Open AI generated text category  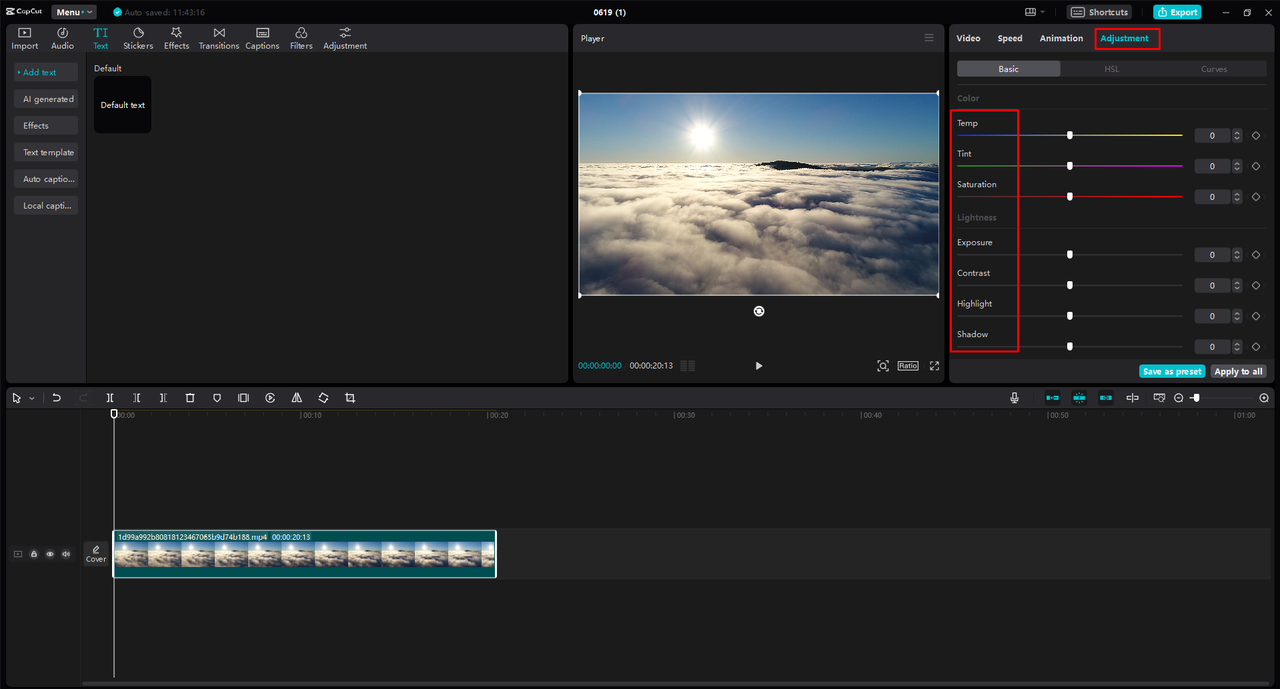click(x=46, y=99)
